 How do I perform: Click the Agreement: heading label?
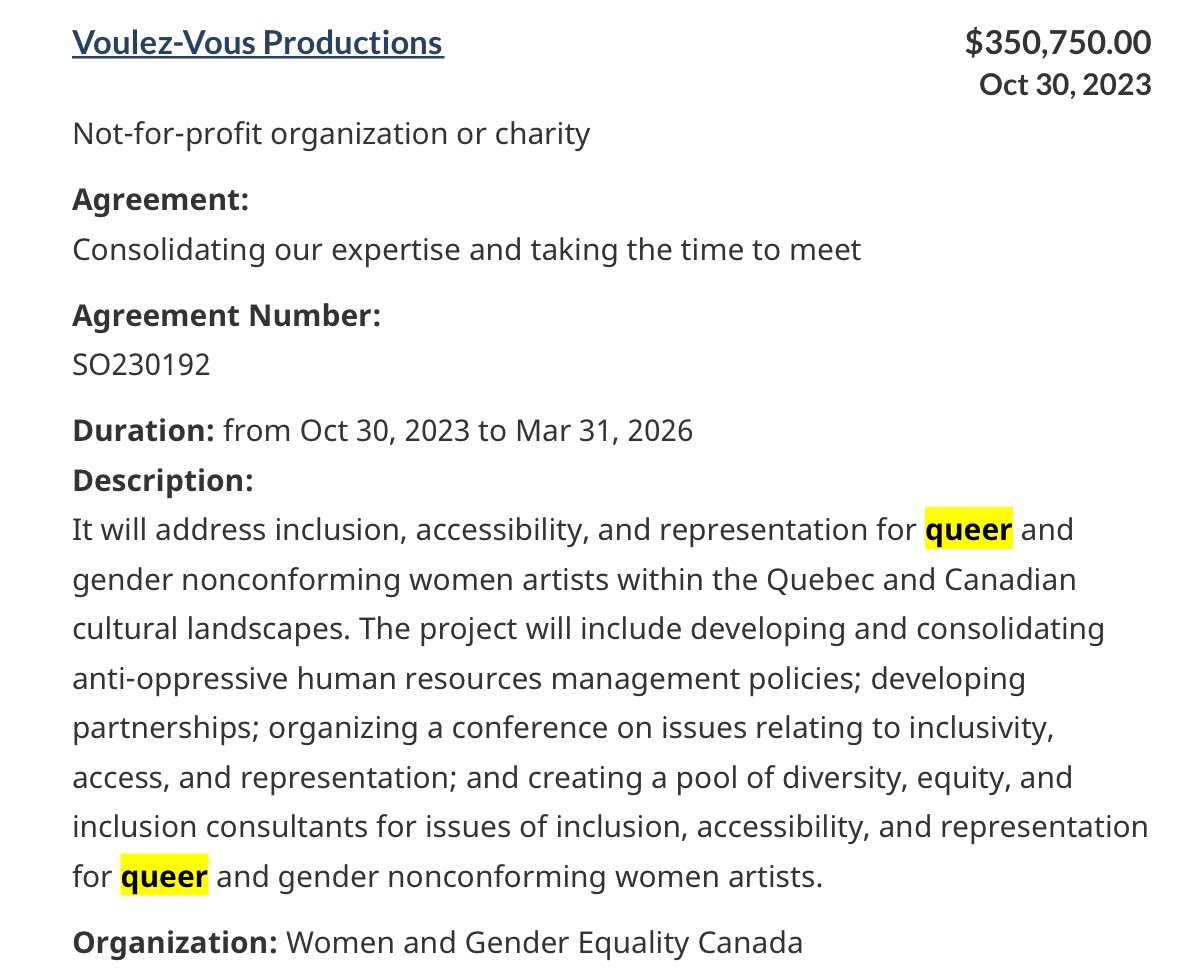(x=160, y=200)
